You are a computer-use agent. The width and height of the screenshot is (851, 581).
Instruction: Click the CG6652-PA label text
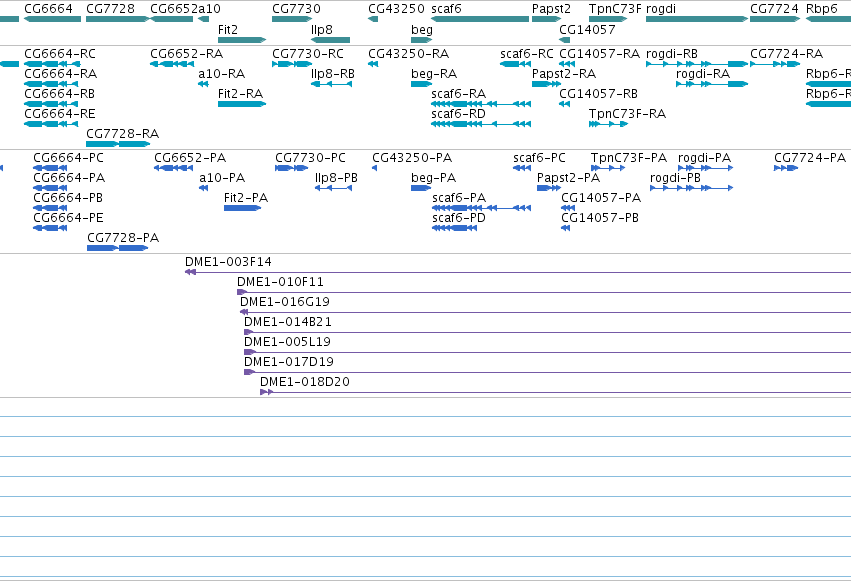tap(190, 158)
